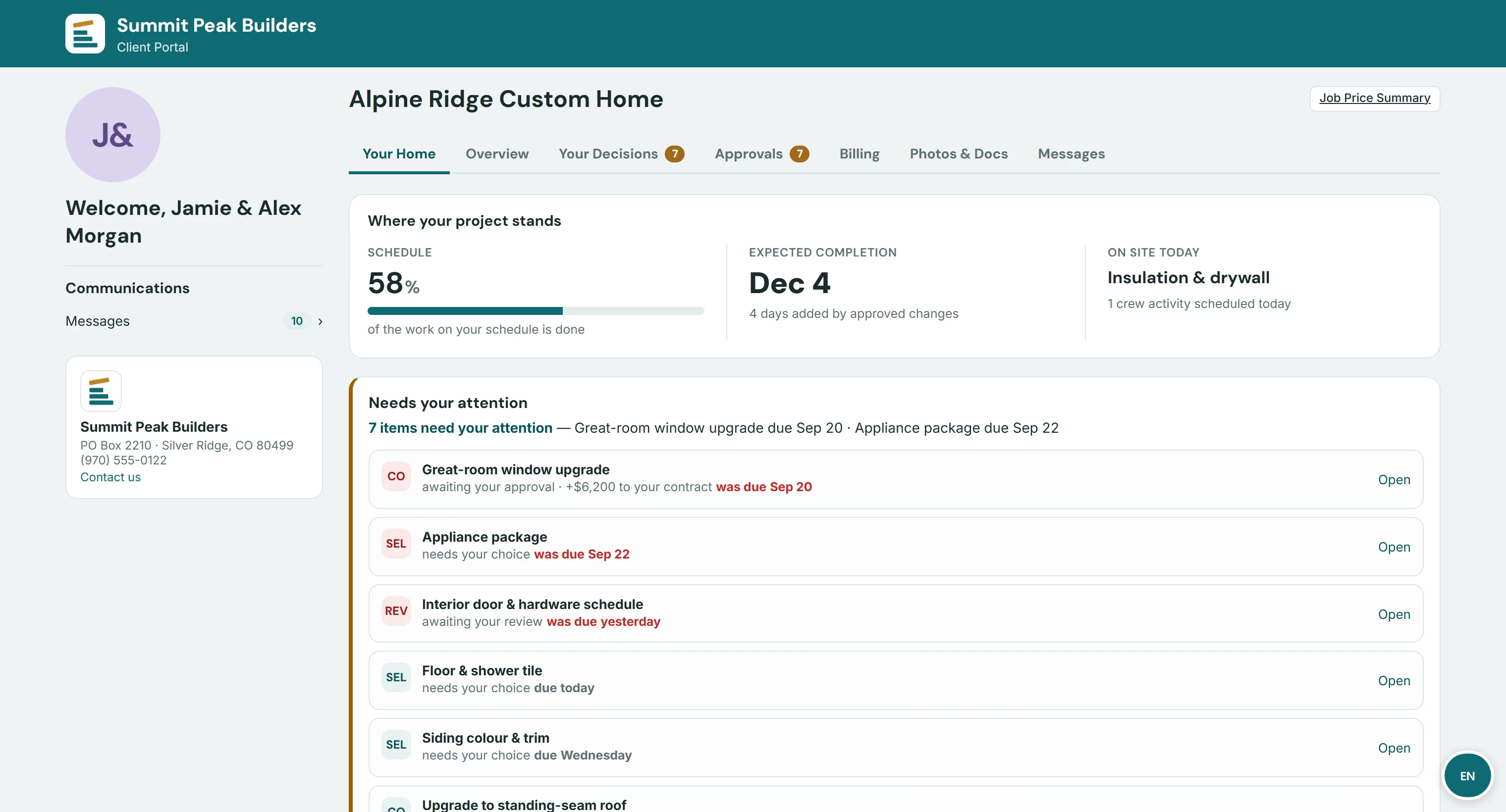The height and width of the screenshot is (812, 1506).
Task: Click the Dec 4 expected completion date
Action: [790, 283]
